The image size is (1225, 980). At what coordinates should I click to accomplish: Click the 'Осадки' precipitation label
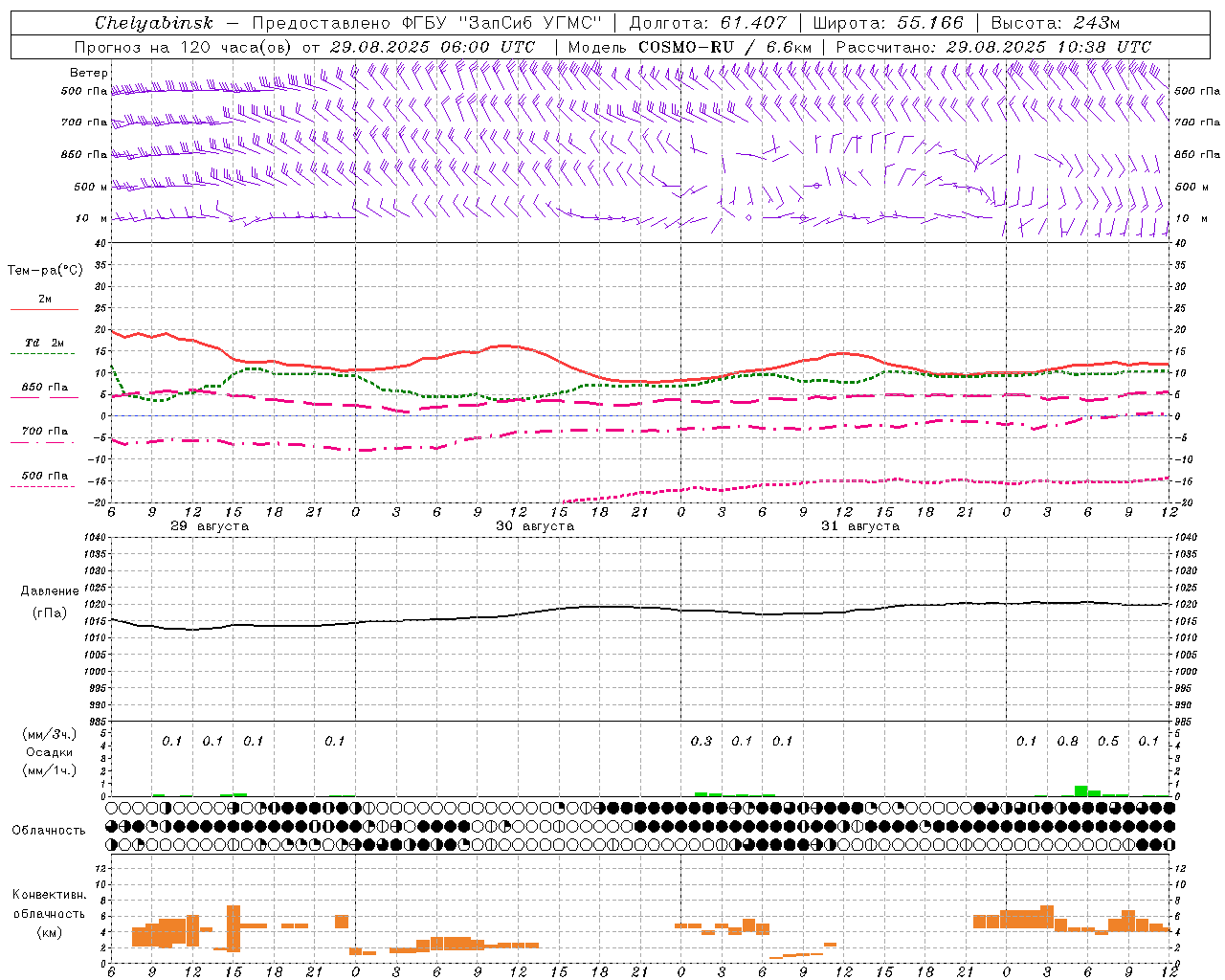(x=50, y=752)
